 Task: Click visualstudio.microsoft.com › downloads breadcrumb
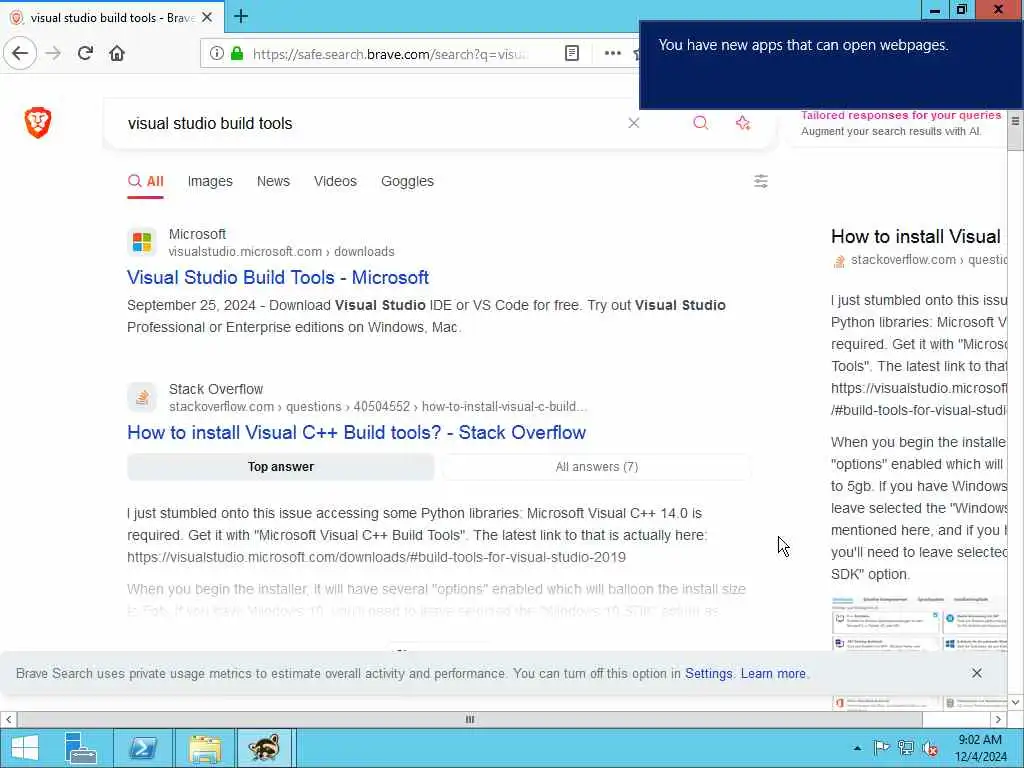(281, 251)
